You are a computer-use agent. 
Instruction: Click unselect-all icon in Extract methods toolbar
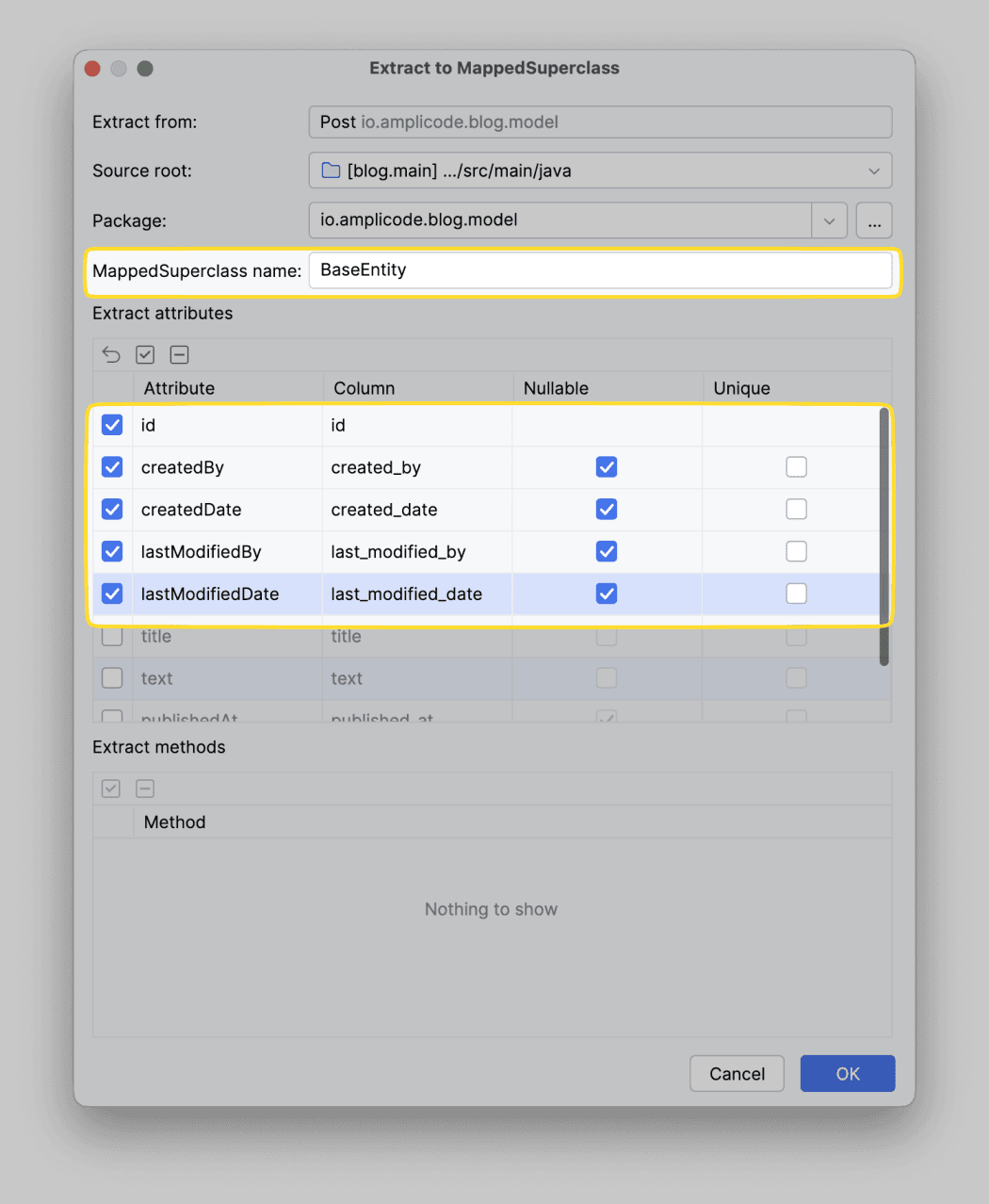coord(145,789)
